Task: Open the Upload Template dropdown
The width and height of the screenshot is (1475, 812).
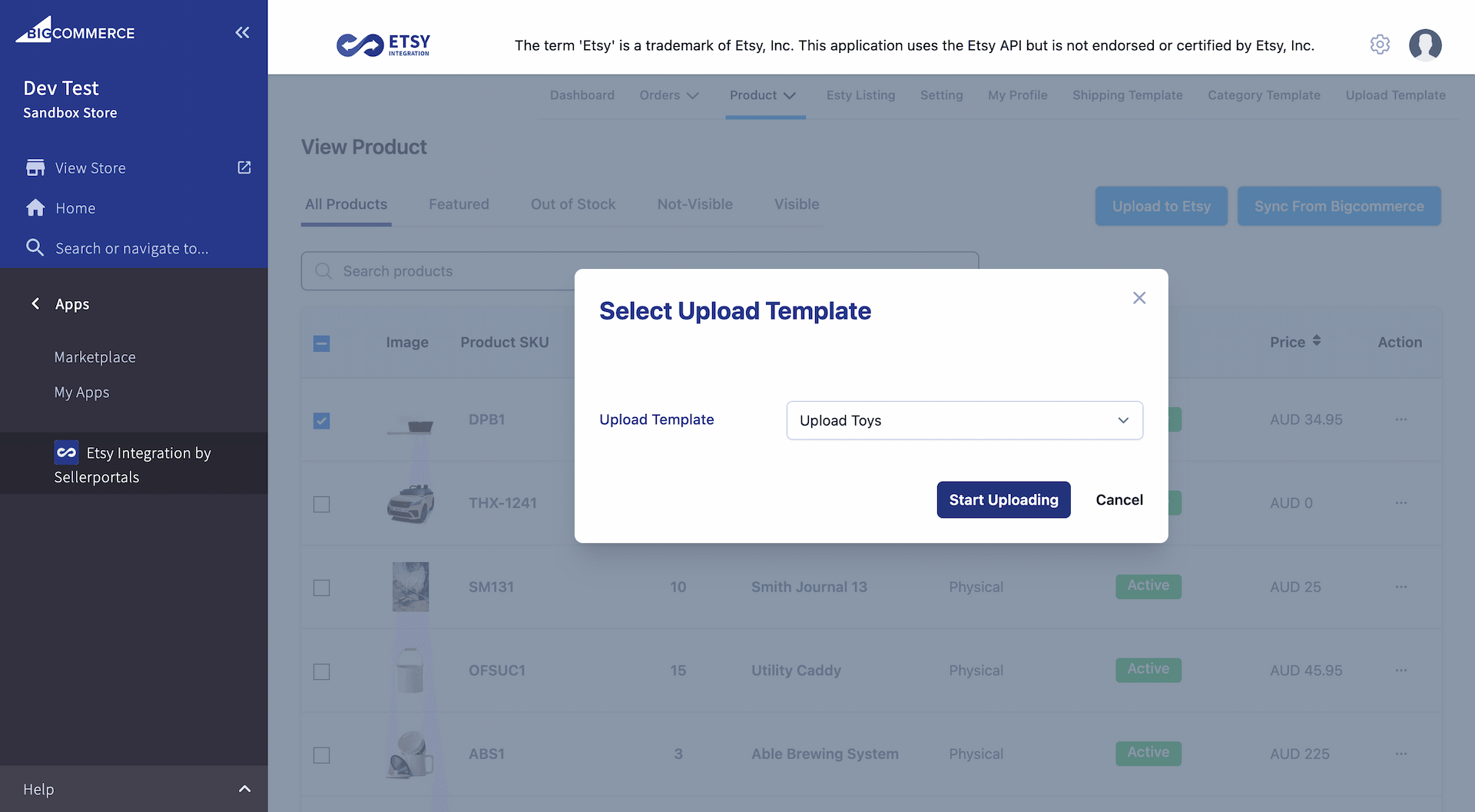Action: tap(964, 420)
